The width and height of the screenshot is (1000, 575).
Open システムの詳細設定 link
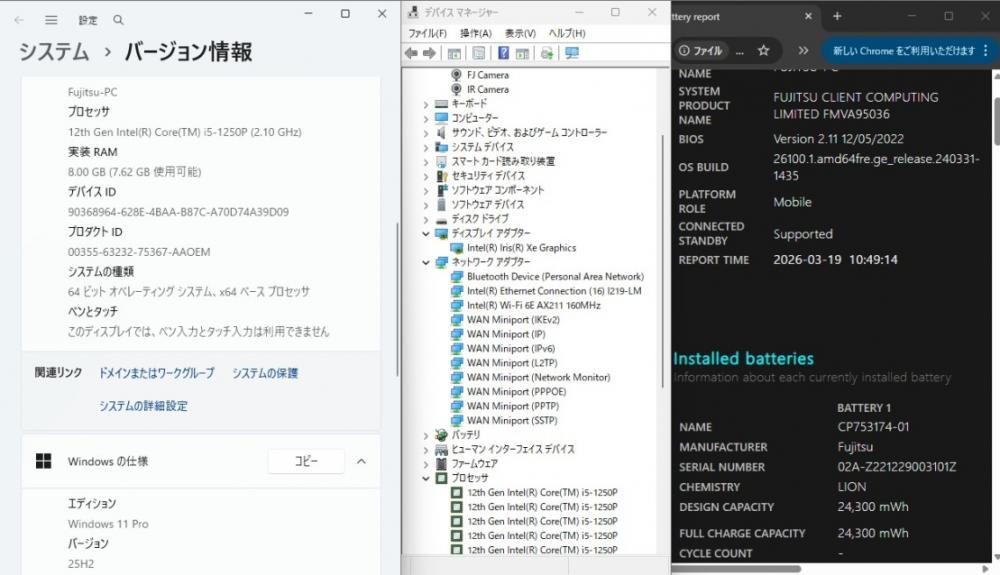[x=143, y=406]
